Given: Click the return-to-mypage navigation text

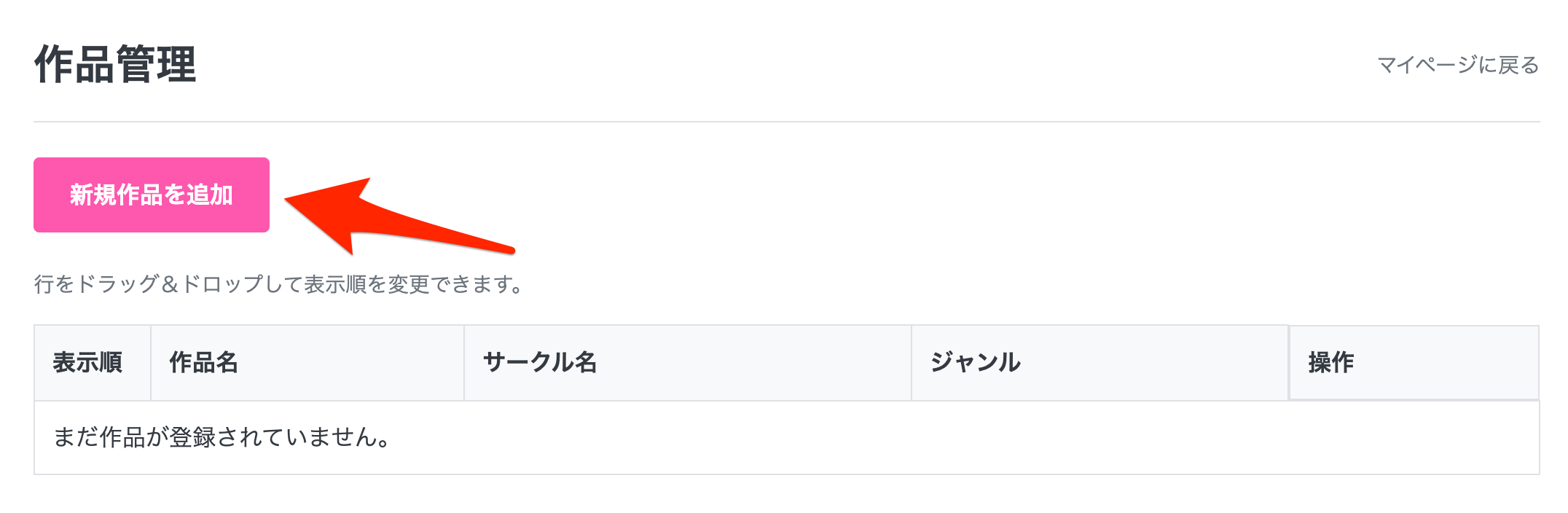Looking at the screenshot, I should pos(1457,64).
